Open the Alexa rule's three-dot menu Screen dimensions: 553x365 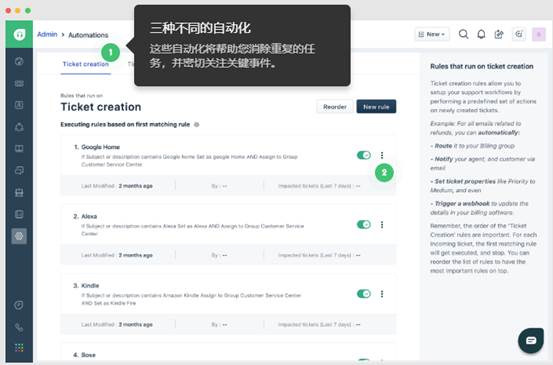(x=382, y=225)
